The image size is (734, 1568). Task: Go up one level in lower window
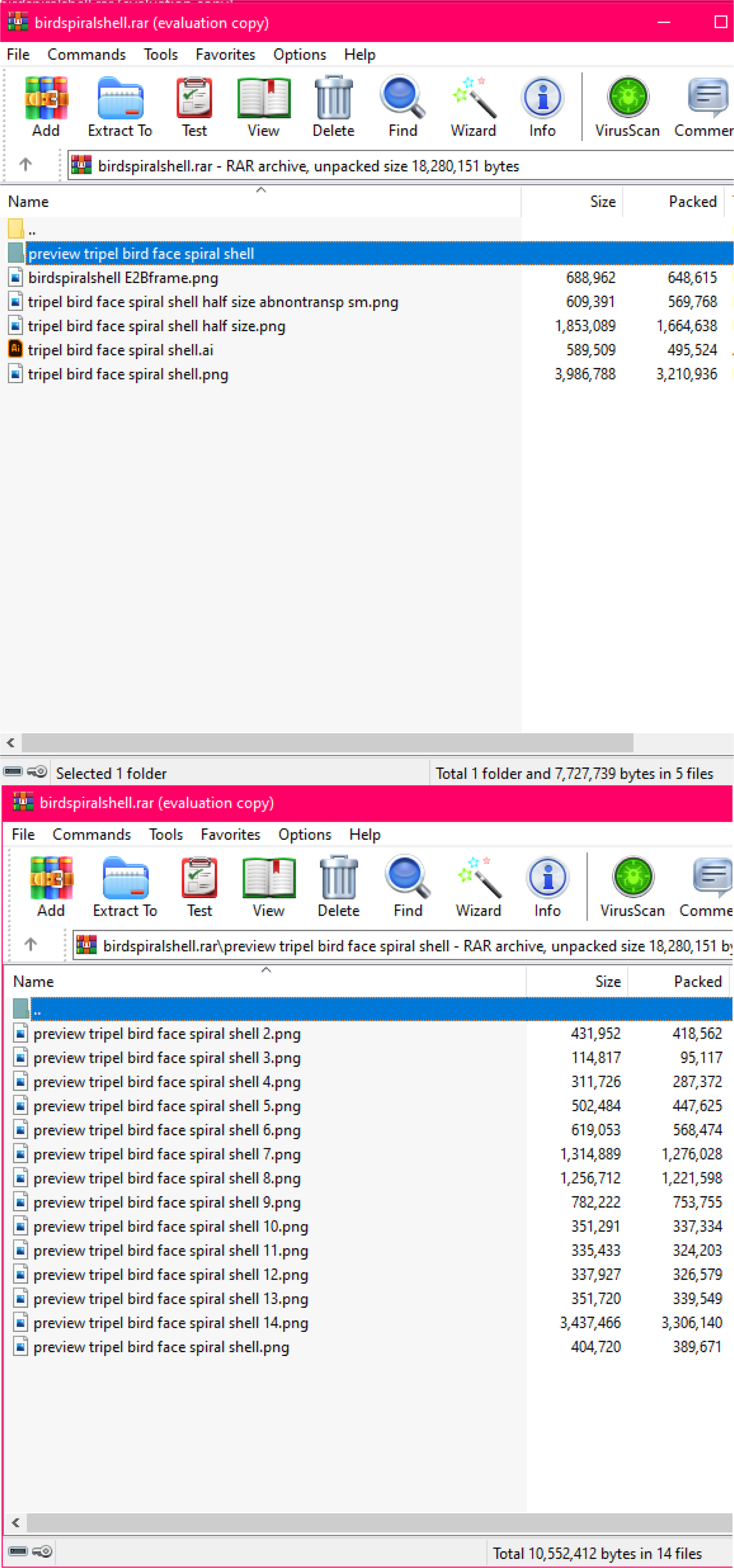point(30,944)
